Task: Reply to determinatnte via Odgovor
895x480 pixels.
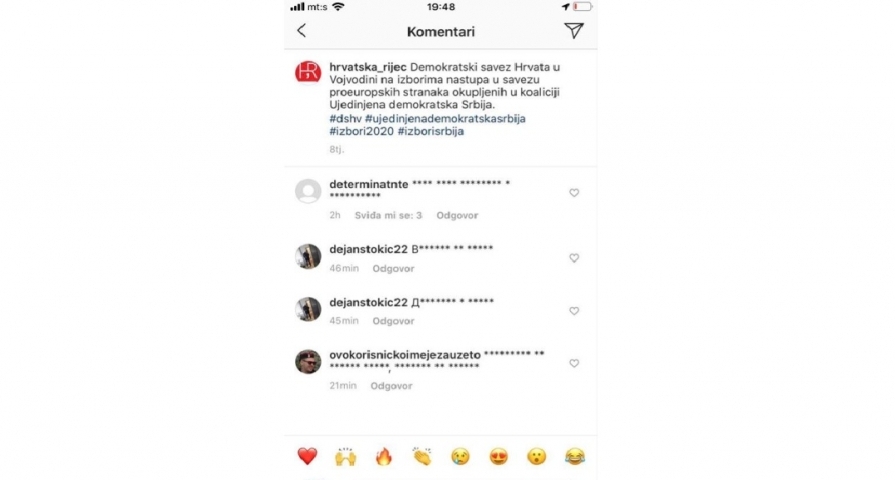Action: click(457, 215)
